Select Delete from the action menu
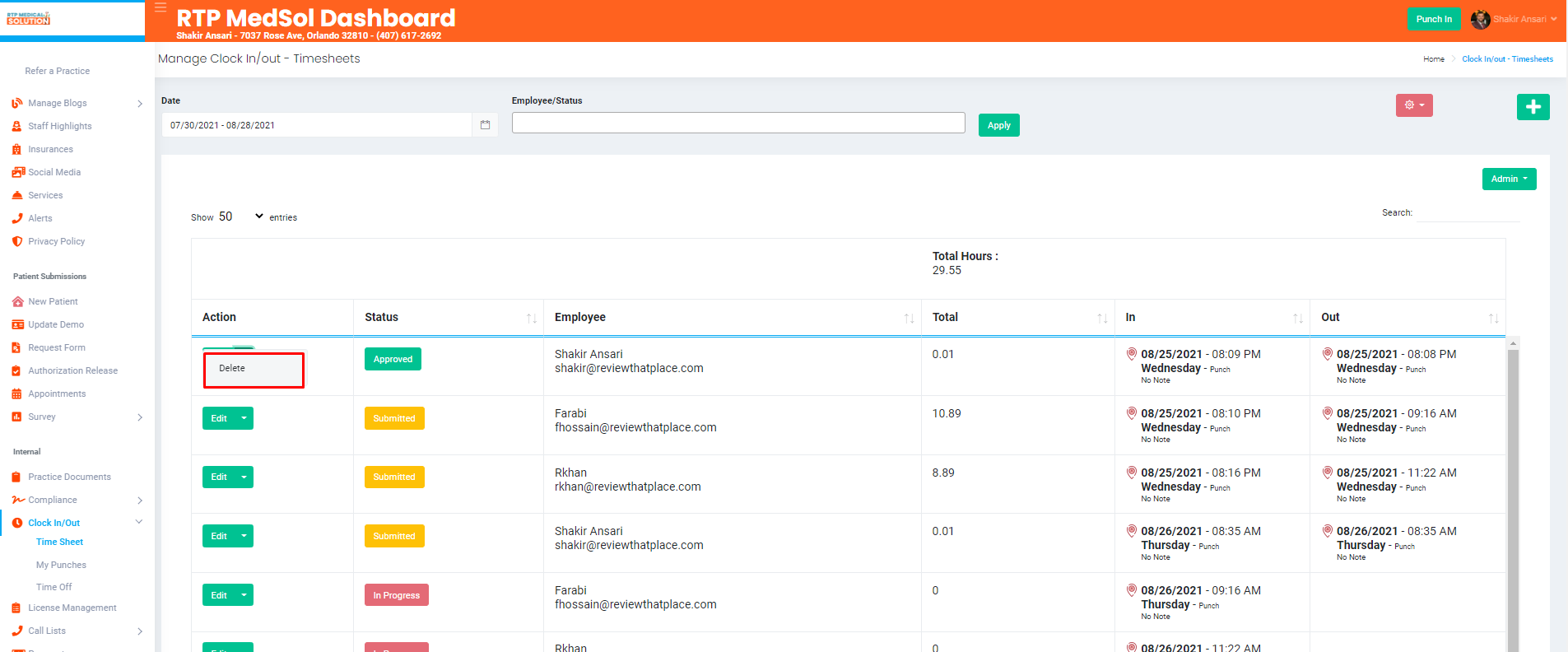This screenshot has height=652, width=1568. pyautogui.click(x=254, y=370)
